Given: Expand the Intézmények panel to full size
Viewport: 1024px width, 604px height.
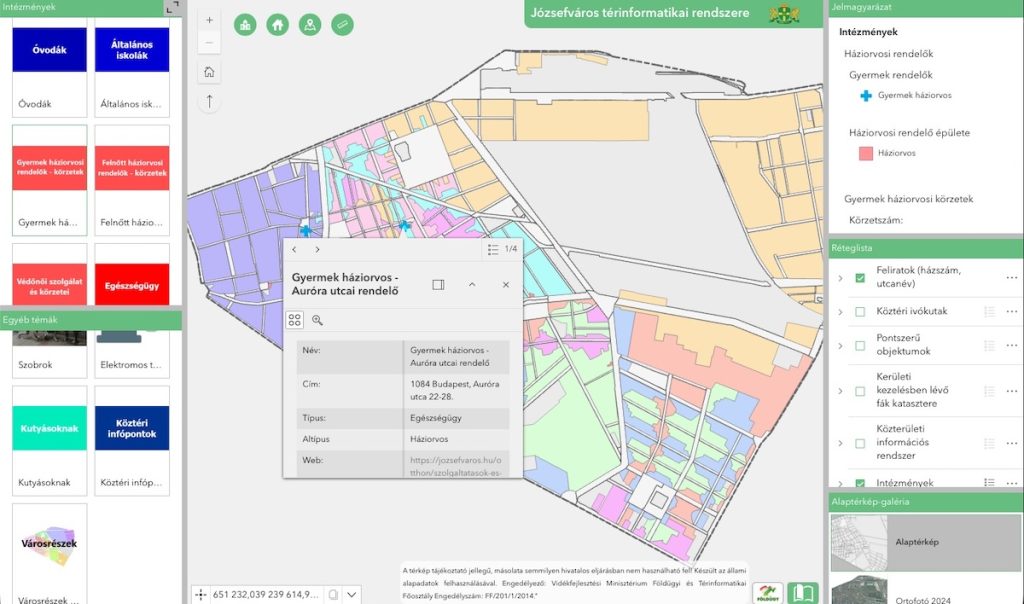Looking at the screenshot, I should 172,7.
